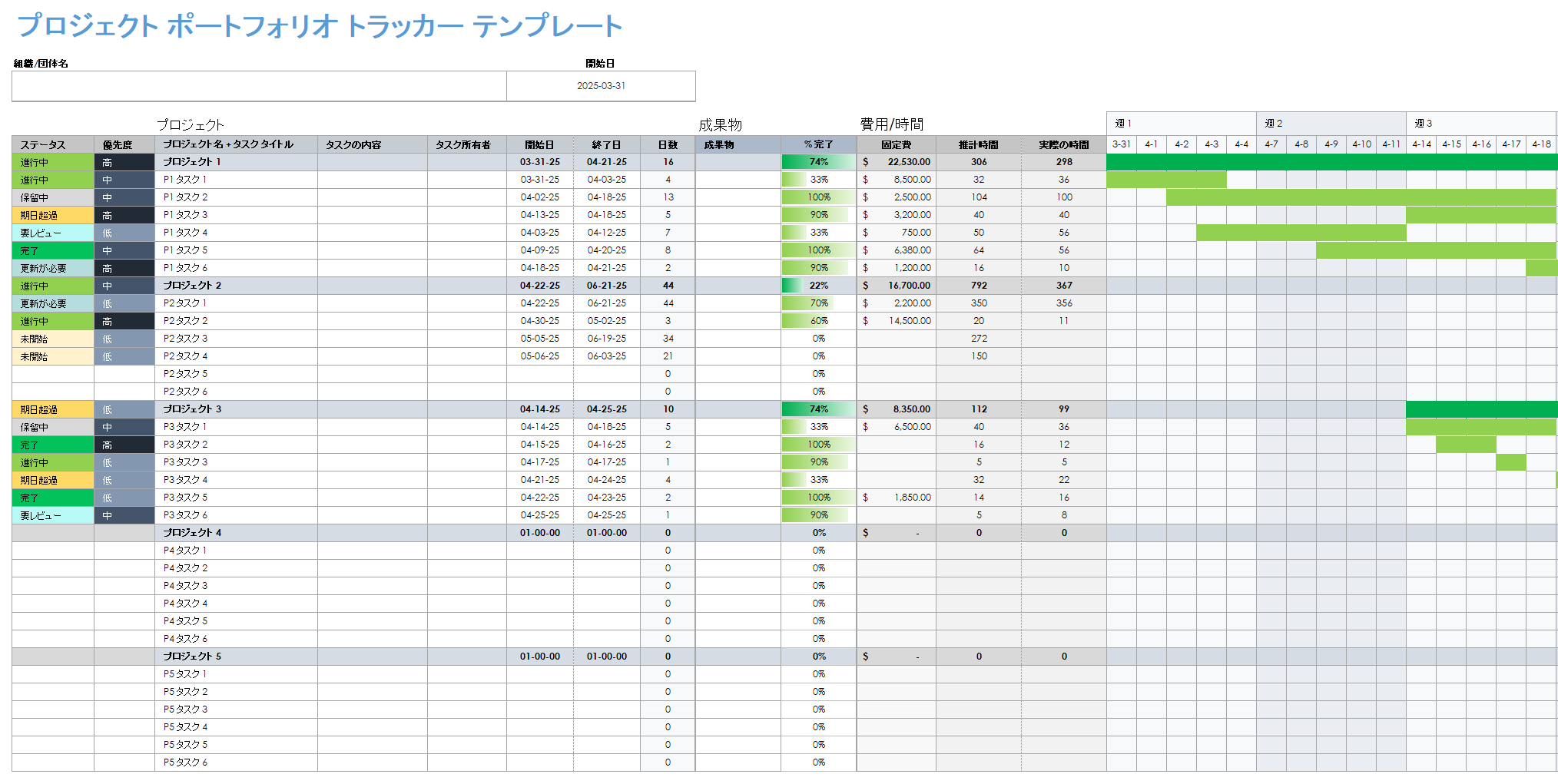Click the P1 タスク 3 title cell
Viewport: 1558px width, 784px height.
(236, 215)
